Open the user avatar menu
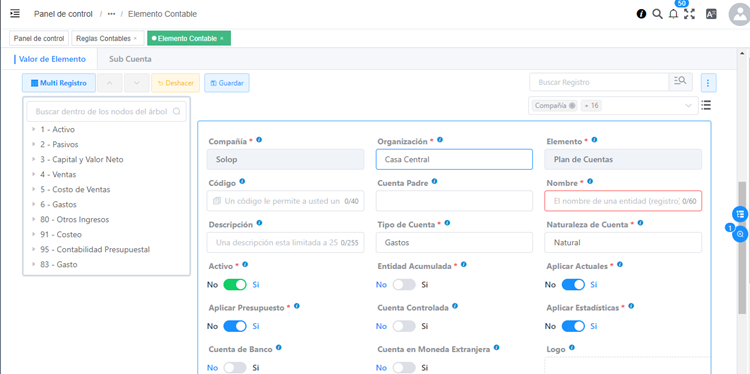The width and height of the screenshot is (750, 374). pos(739,14)
